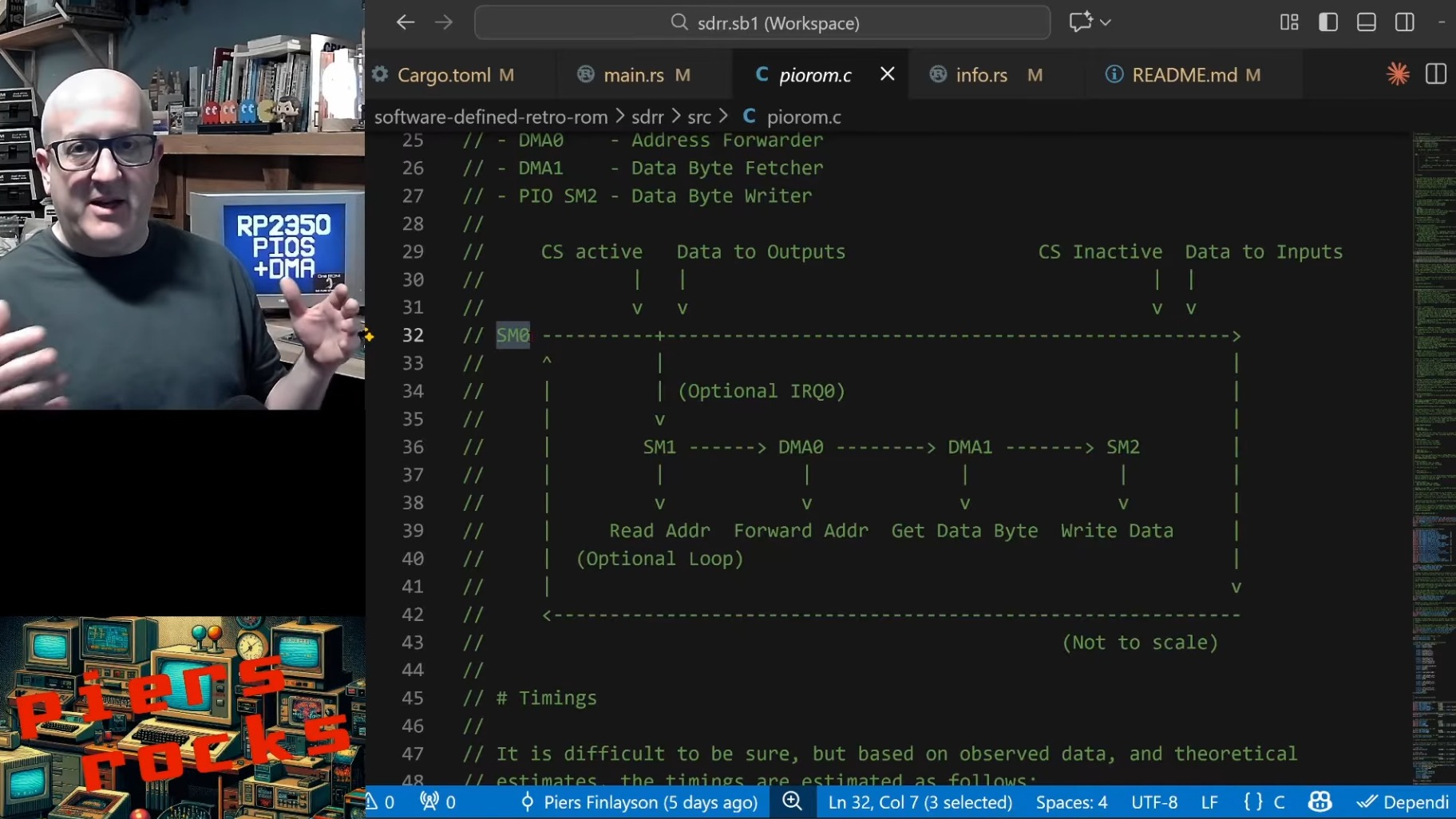The image size is (1456, 819).
Task: Click the sdrr.sb1 workspace search box
Action: pos(762,22)
